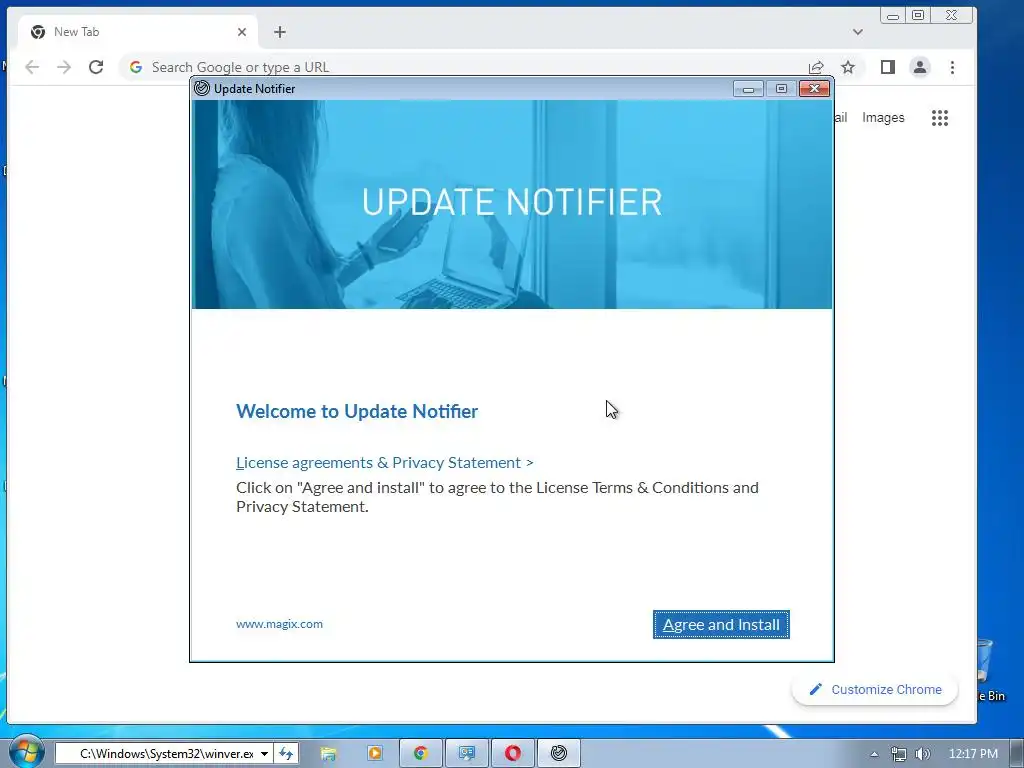Maximize the Update Notifier window
Screen dimensions: 1024x768
781,89
